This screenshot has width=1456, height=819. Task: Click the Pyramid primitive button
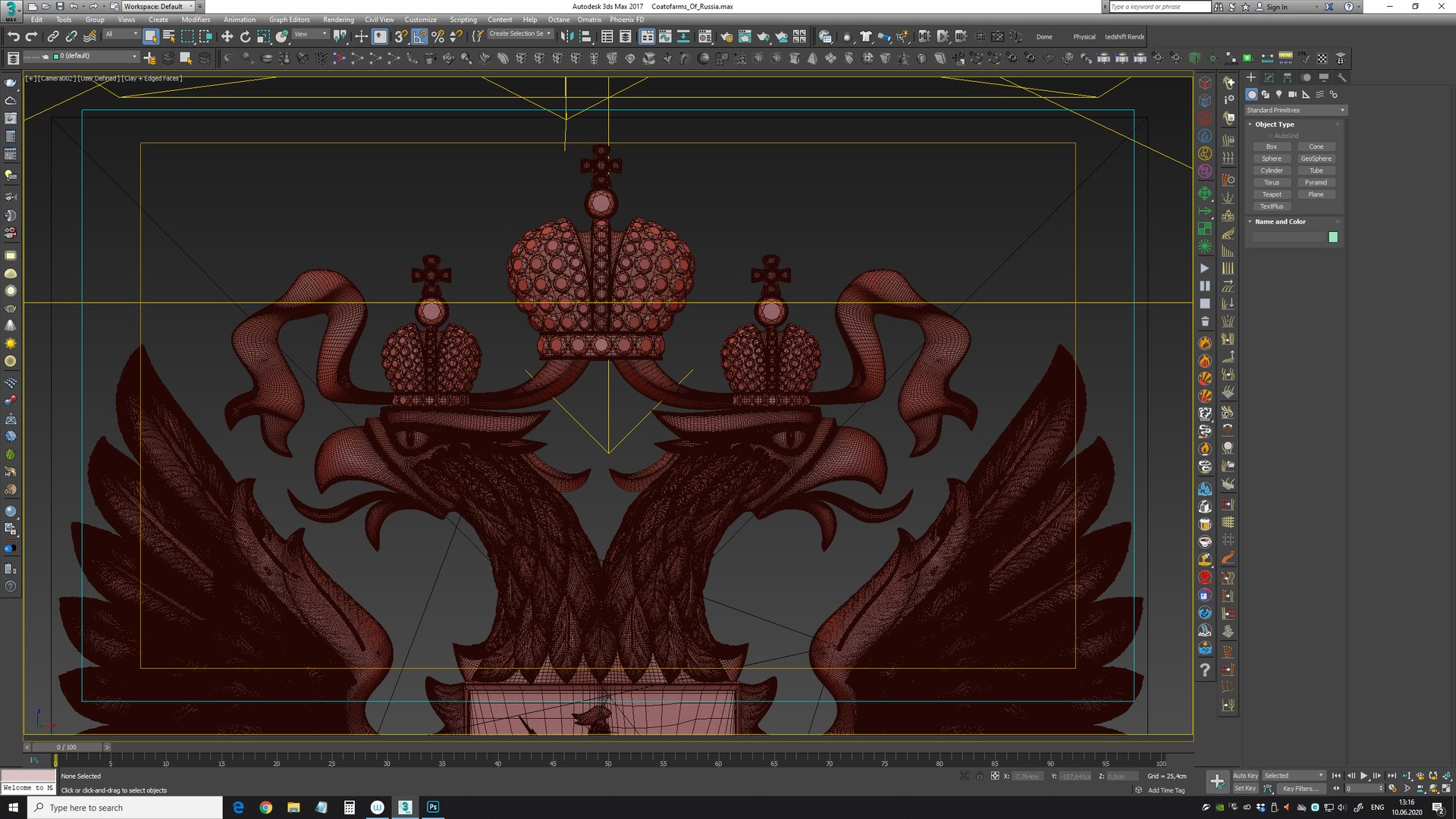tap(1316, 183)
